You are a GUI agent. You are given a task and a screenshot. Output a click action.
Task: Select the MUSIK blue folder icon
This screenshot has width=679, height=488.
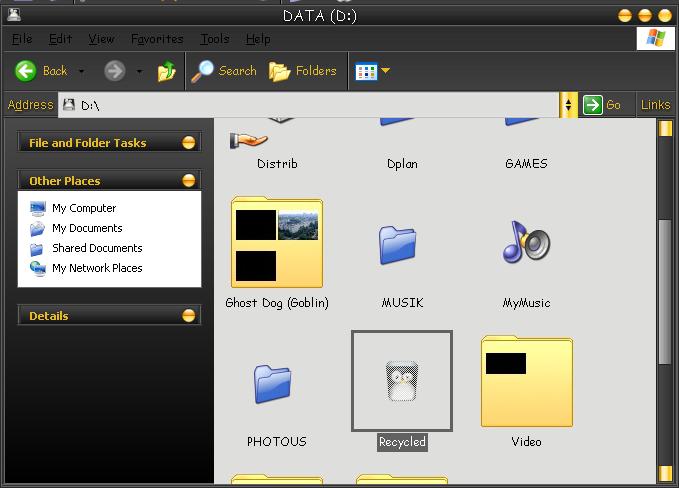(x=398, y=245)
